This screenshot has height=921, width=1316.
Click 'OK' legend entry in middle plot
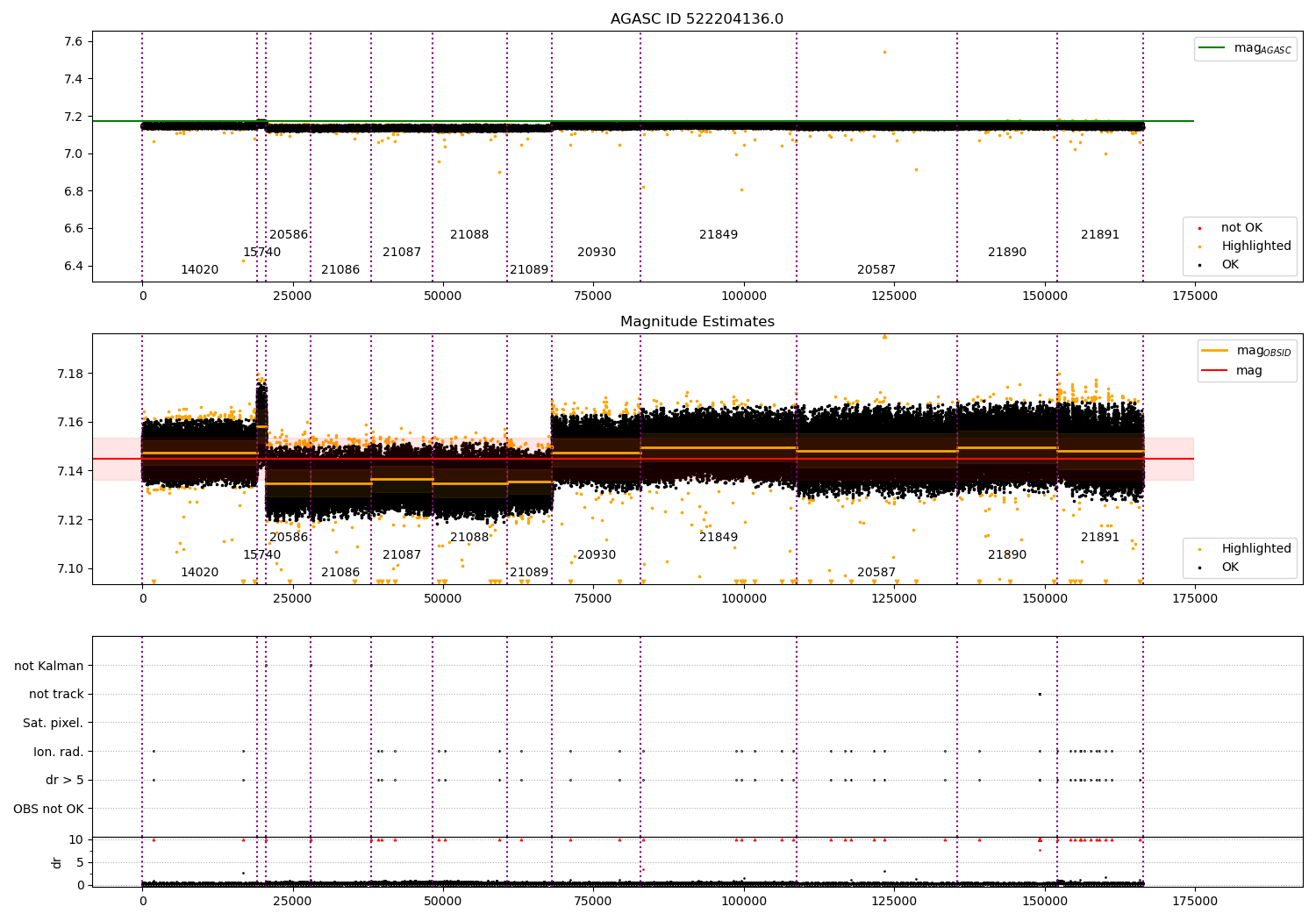1220,568
